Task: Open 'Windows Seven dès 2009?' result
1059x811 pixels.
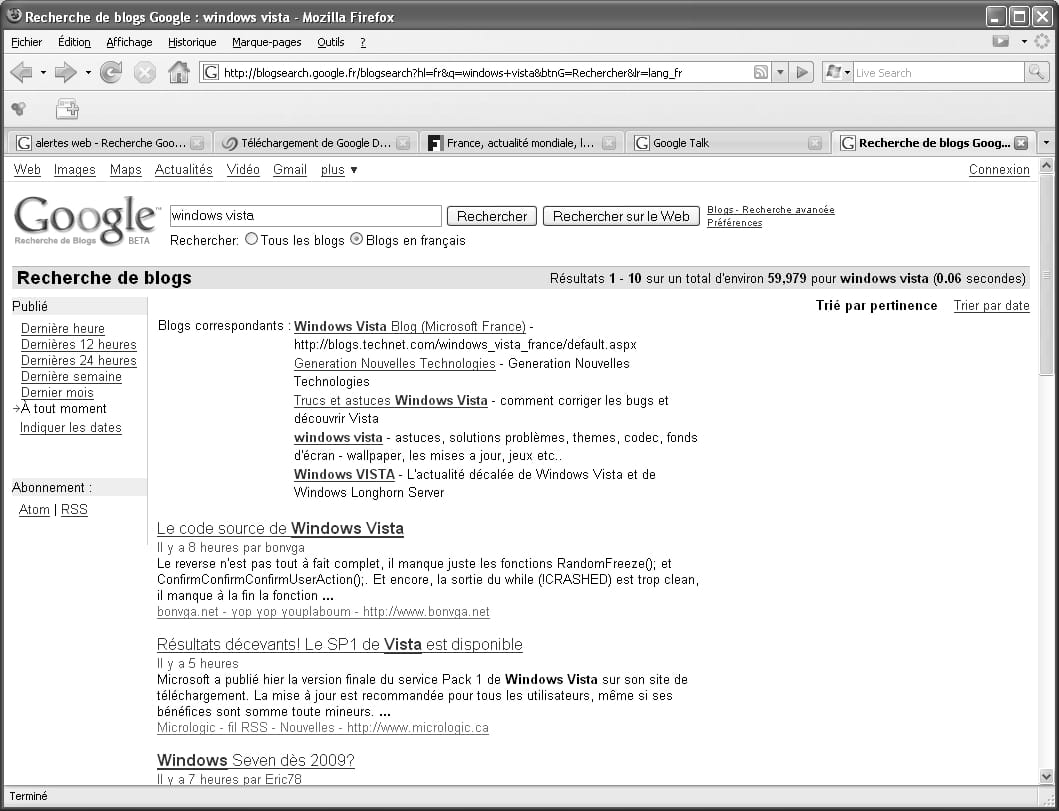Action: tap(256, 760)
